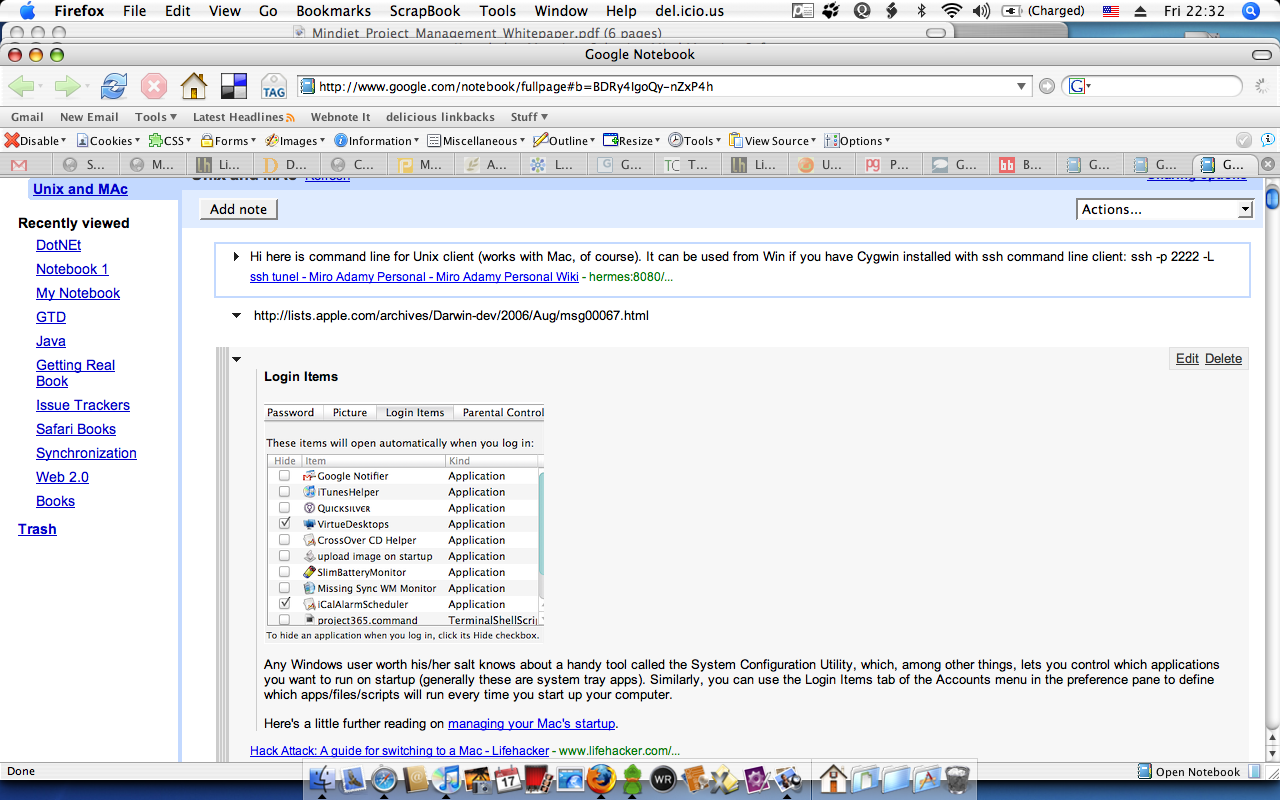The image size is (1280, 800).
Task: Click the del.icio.us TAG icon
Action: click(x=274, y=87)
